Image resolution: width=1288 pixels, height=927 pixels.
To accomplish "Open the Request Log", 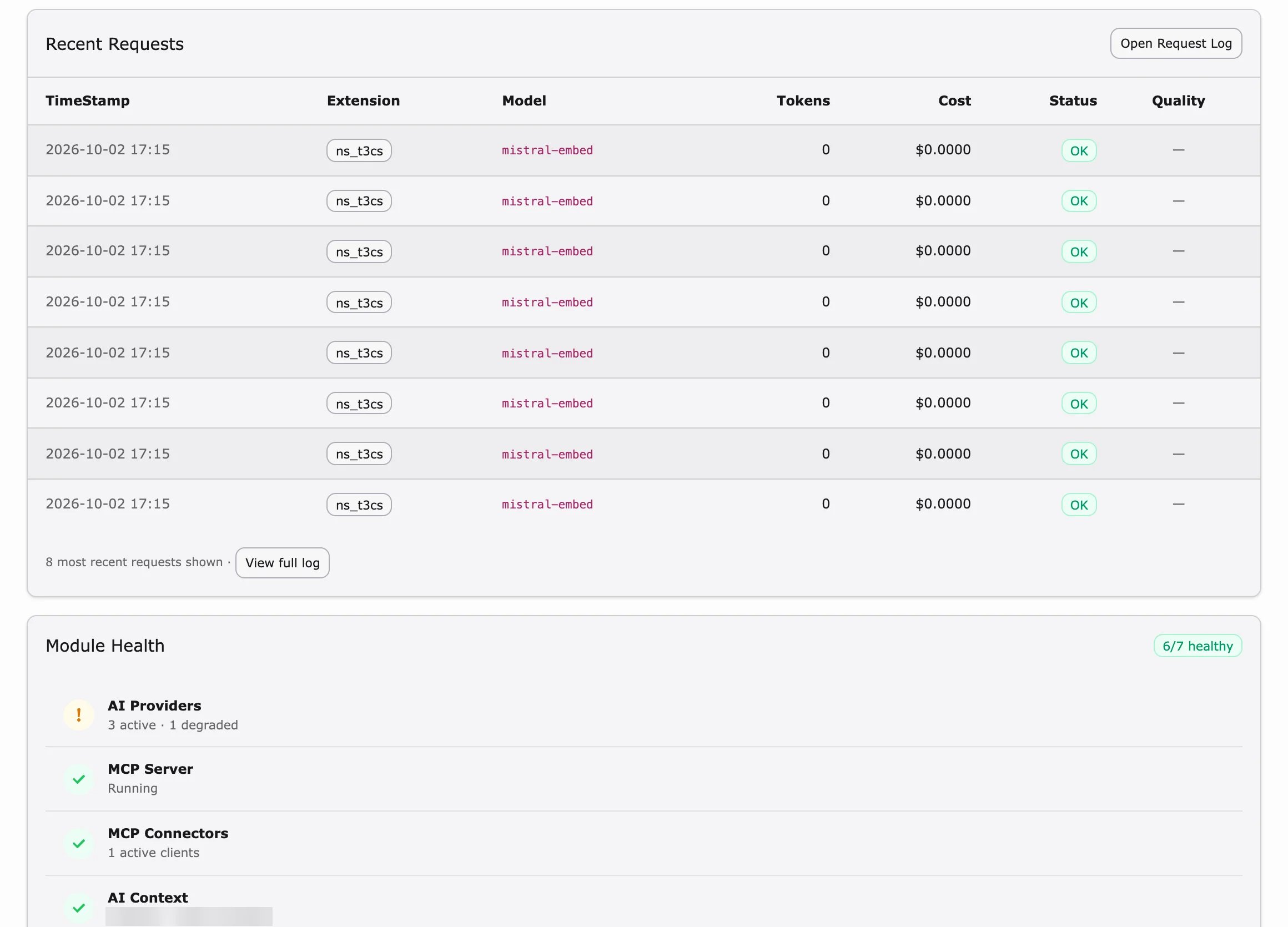I will [x=1175, y=43].
